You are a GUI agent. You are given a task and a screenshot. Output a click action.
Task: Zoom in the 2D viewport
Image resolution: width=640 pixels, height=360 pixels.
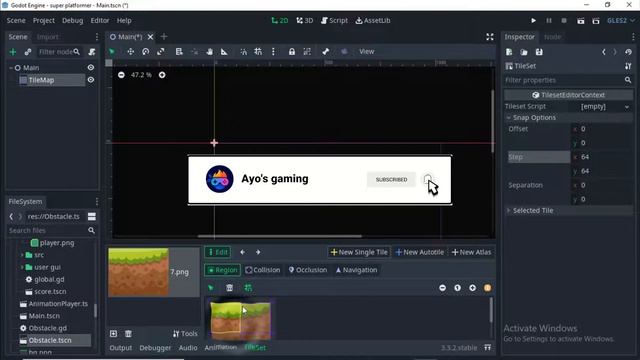(162, 75)
